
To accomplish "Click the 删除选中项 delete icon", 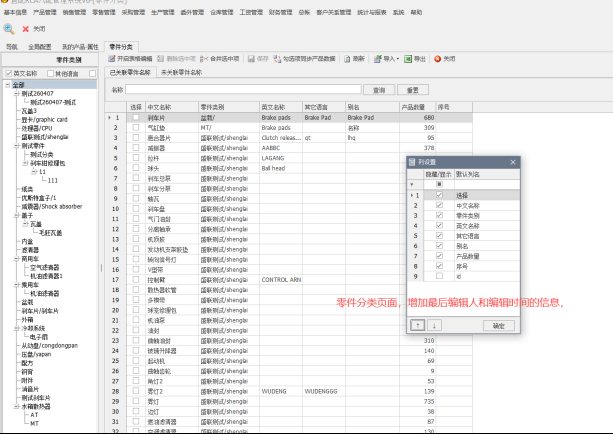I will click(161, 59).
